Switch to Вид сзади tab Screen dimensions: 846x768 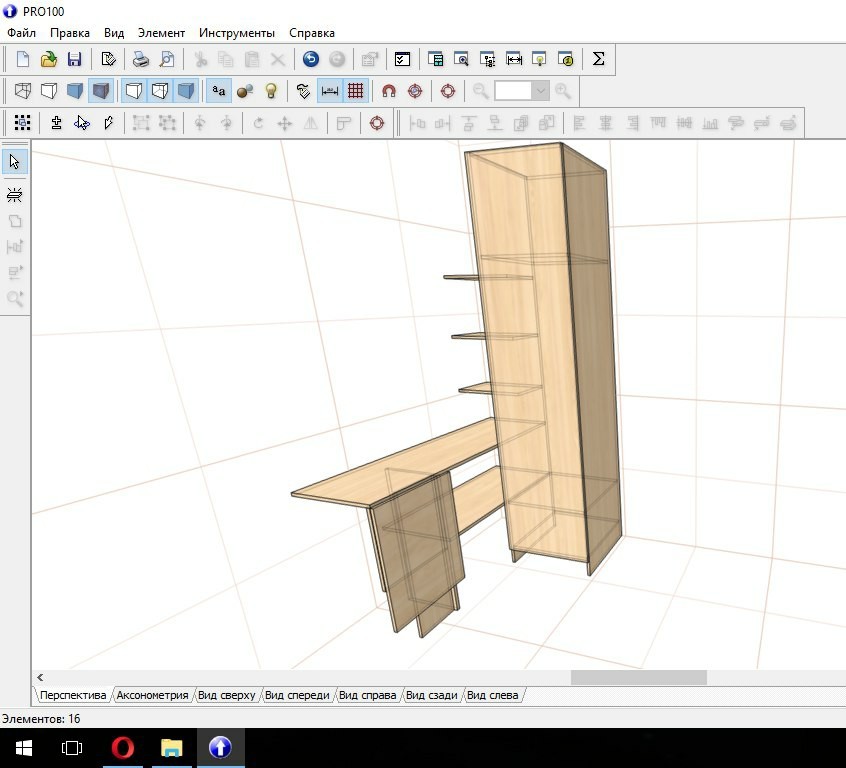click(x=431, y=695)
